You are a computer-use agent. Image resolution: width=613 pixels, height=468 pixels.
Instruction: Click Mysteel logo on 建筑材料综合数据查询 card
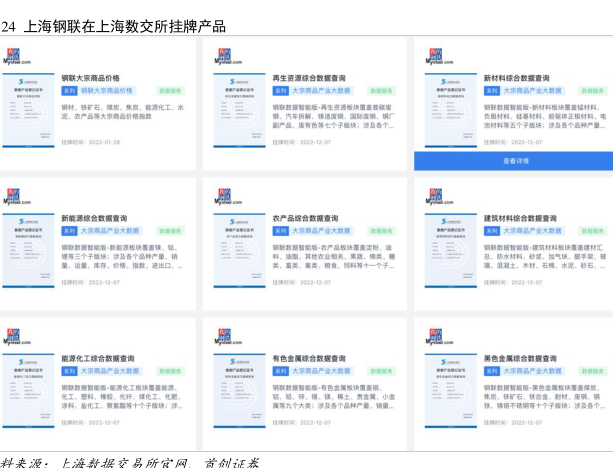(x=439, y=197)
